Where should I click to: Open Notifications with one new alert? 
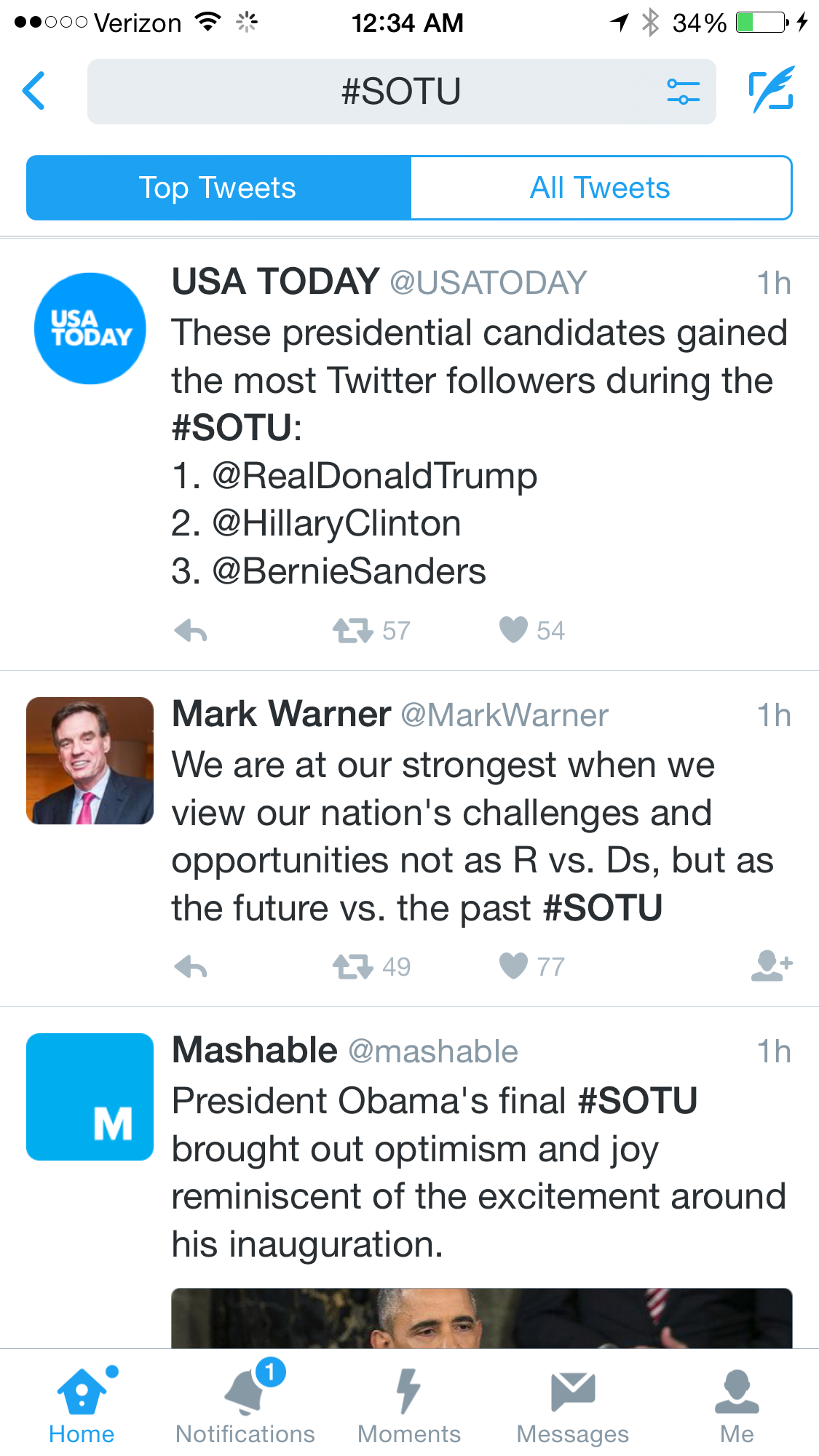pos(245,1404)
